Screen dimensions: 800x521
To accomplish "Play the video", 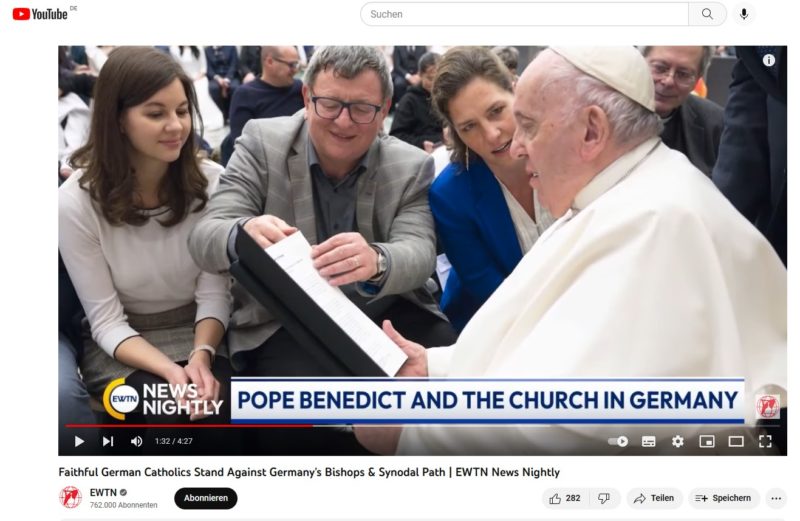I will coord(79,441).
